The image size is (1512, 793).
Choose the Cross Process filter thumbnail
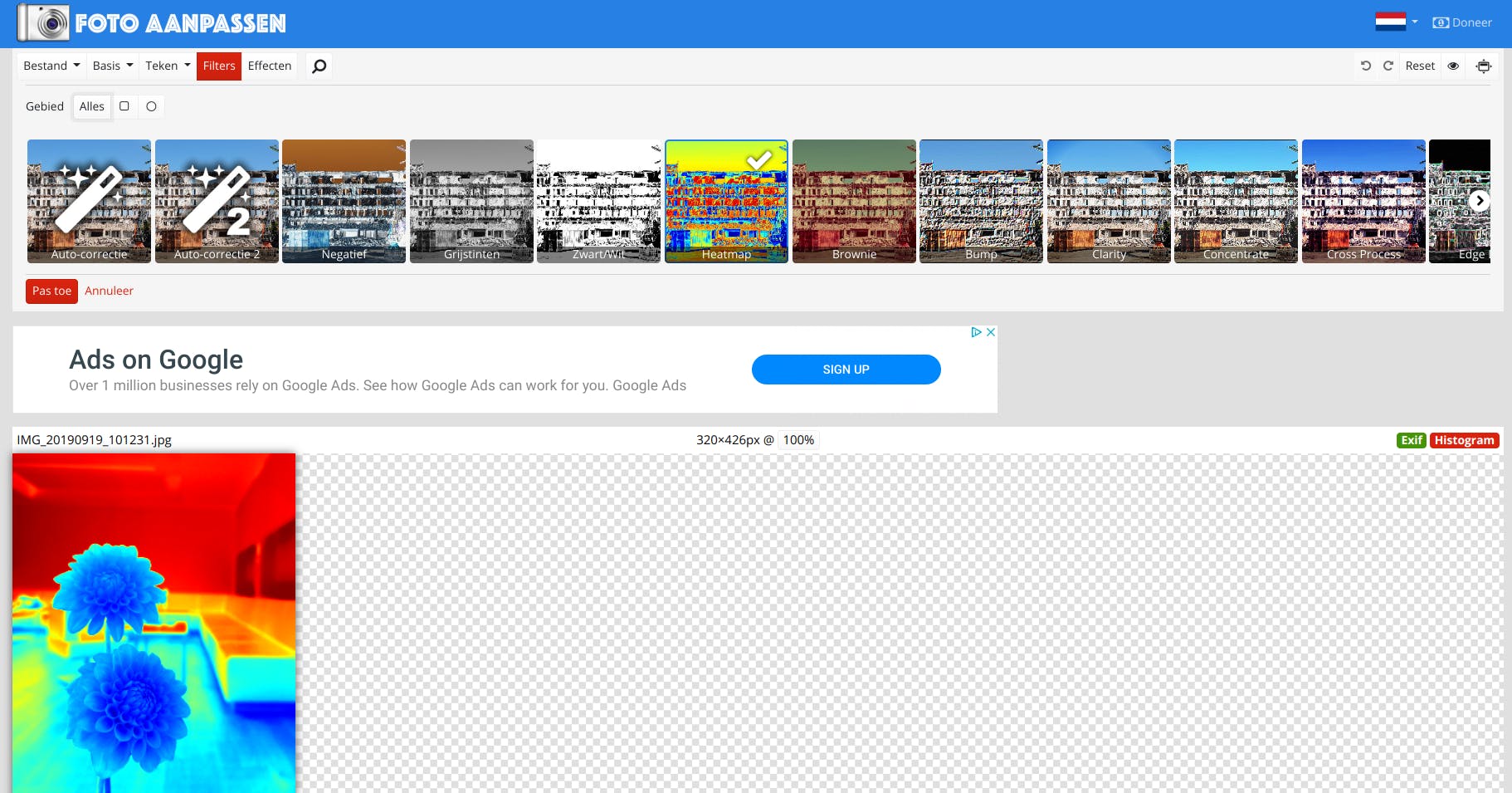click(1363, 201)
